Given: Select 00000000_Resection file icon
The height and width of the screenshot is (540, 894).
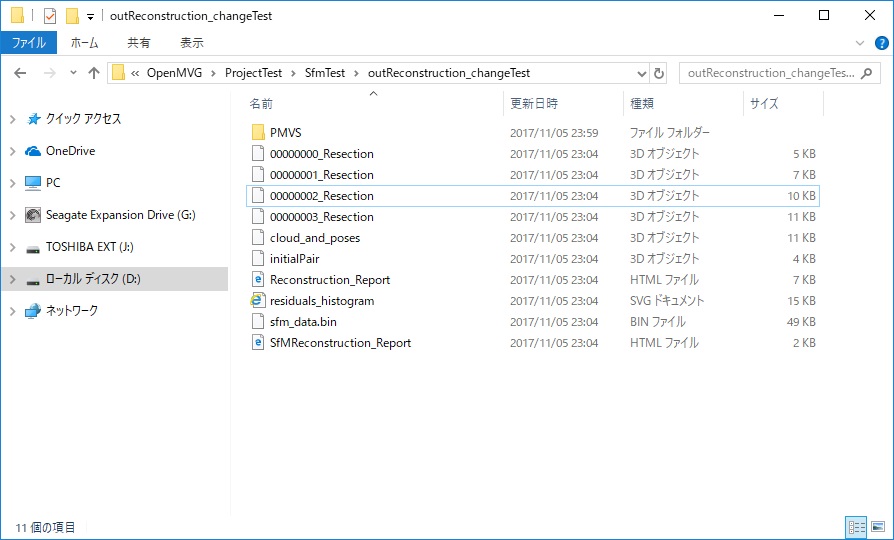Looking at the screenshot, I should tap(258, 153).
